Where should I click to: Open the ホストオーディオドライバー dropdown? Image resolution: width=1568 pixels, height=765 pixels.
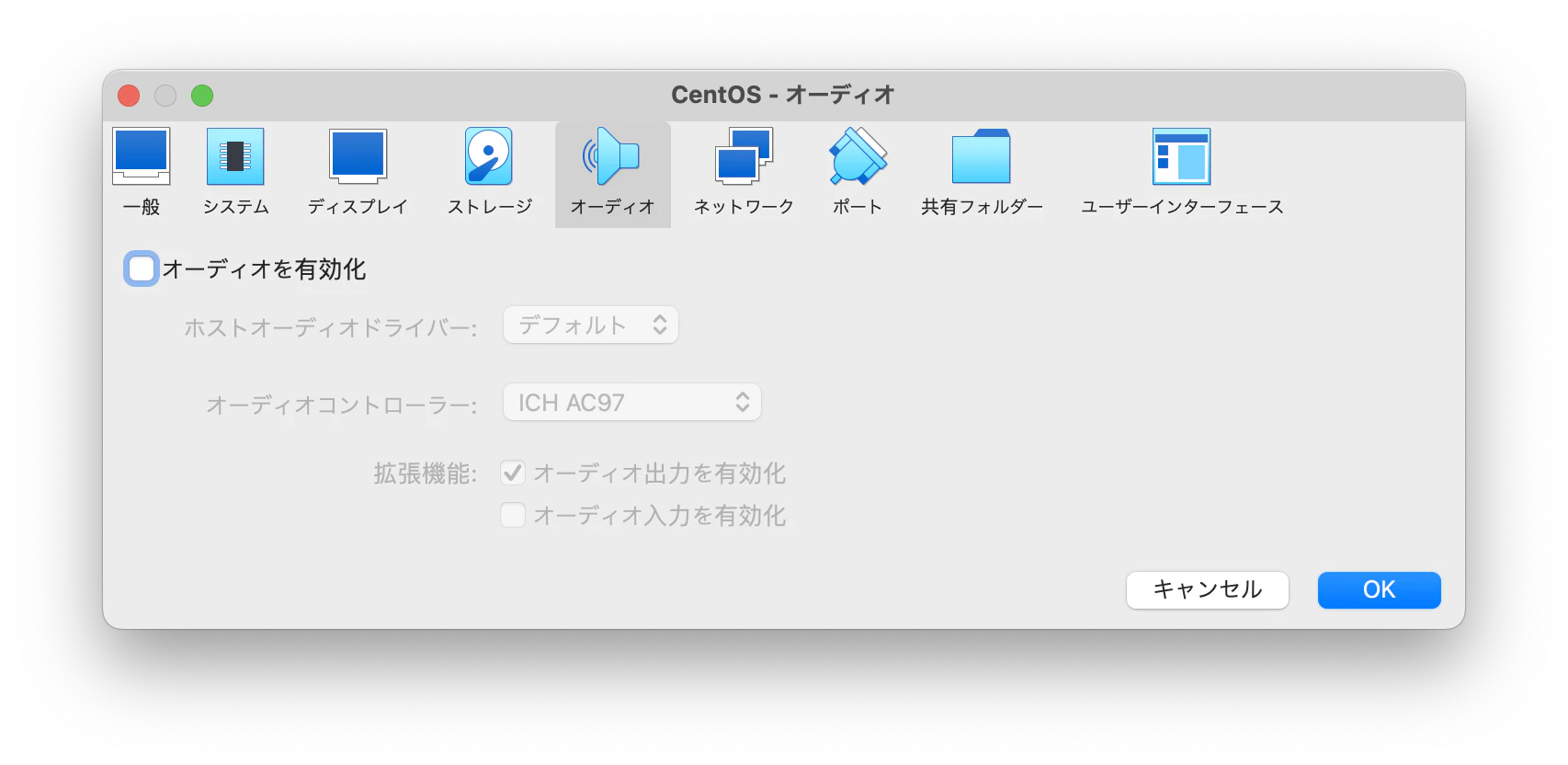591,325
